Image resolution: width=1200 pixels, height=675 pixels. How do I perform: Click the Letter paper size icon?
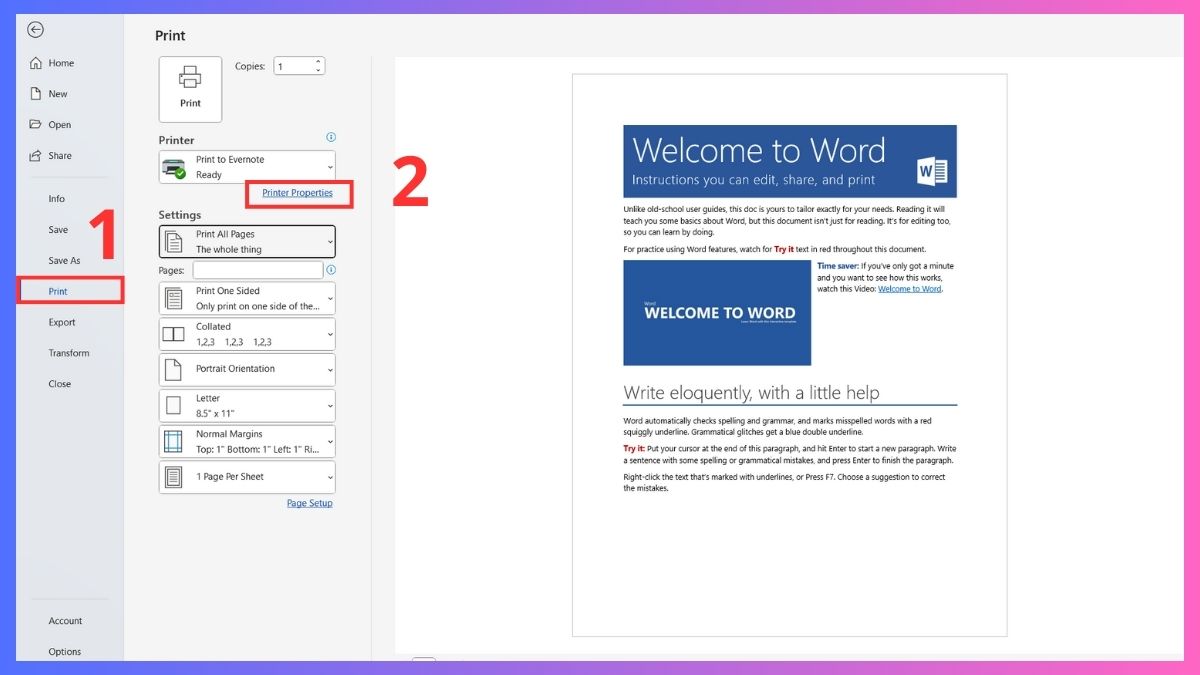(x=173, y=405)
